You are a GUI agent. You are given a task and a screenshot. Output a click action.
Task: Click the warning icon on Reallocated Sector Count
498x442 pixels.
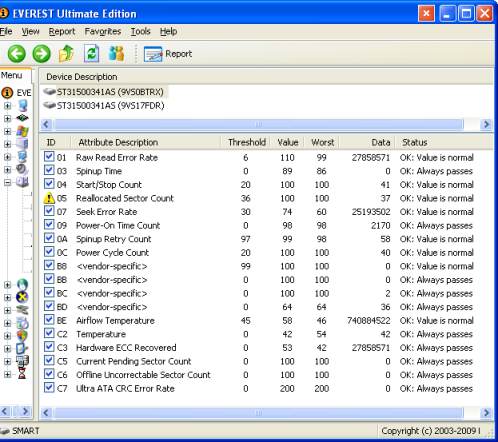coord(49,198)
